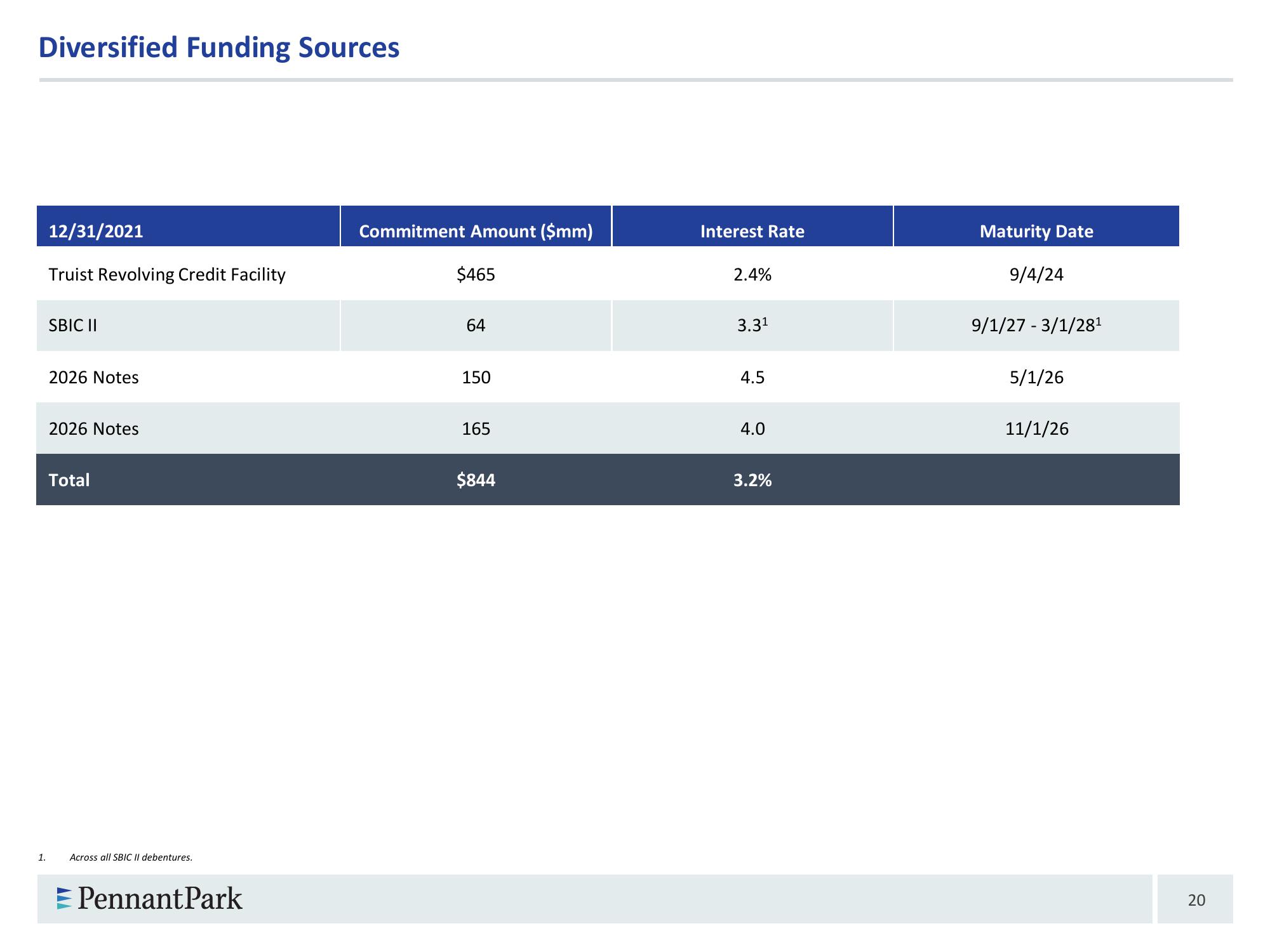
Task: Click the 3.3 interest rate for SBIC II
Action: coord(752,325)
